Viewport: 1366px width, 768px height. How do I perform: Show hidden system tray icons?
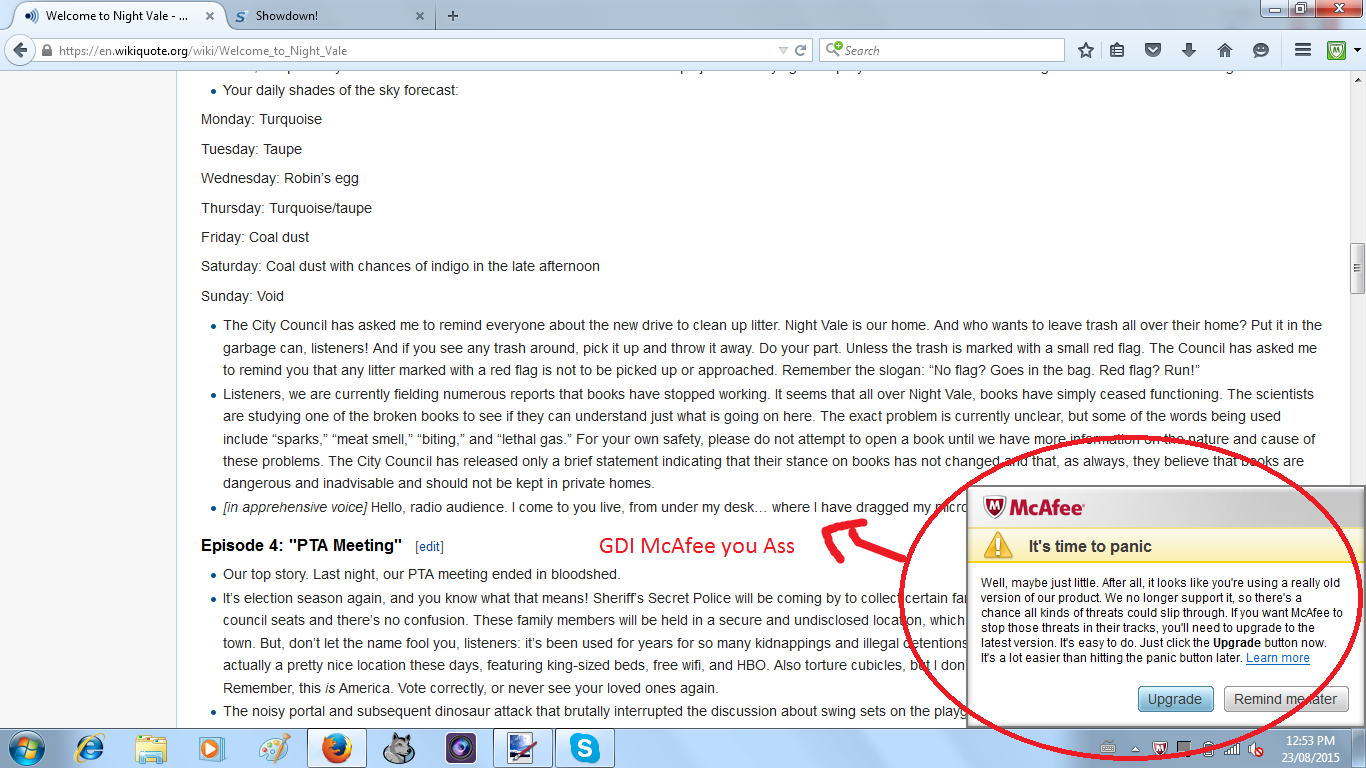click(1134, 748)
